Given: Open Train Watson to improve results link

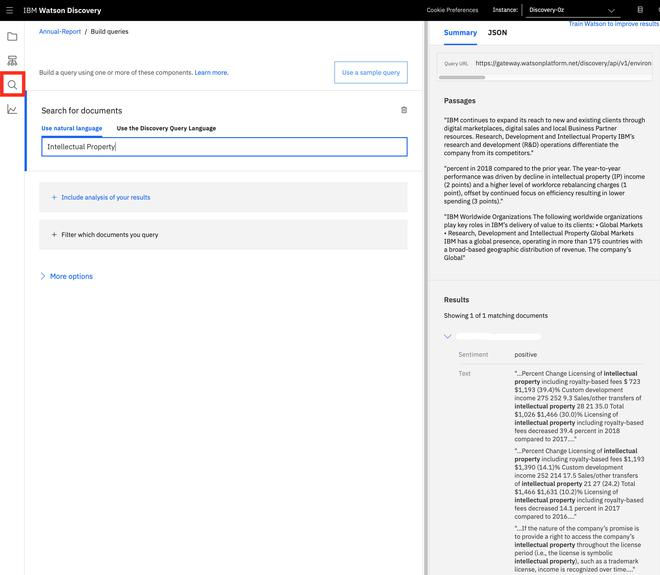Looking at the screenshot, I should click(x=614, y=24).
